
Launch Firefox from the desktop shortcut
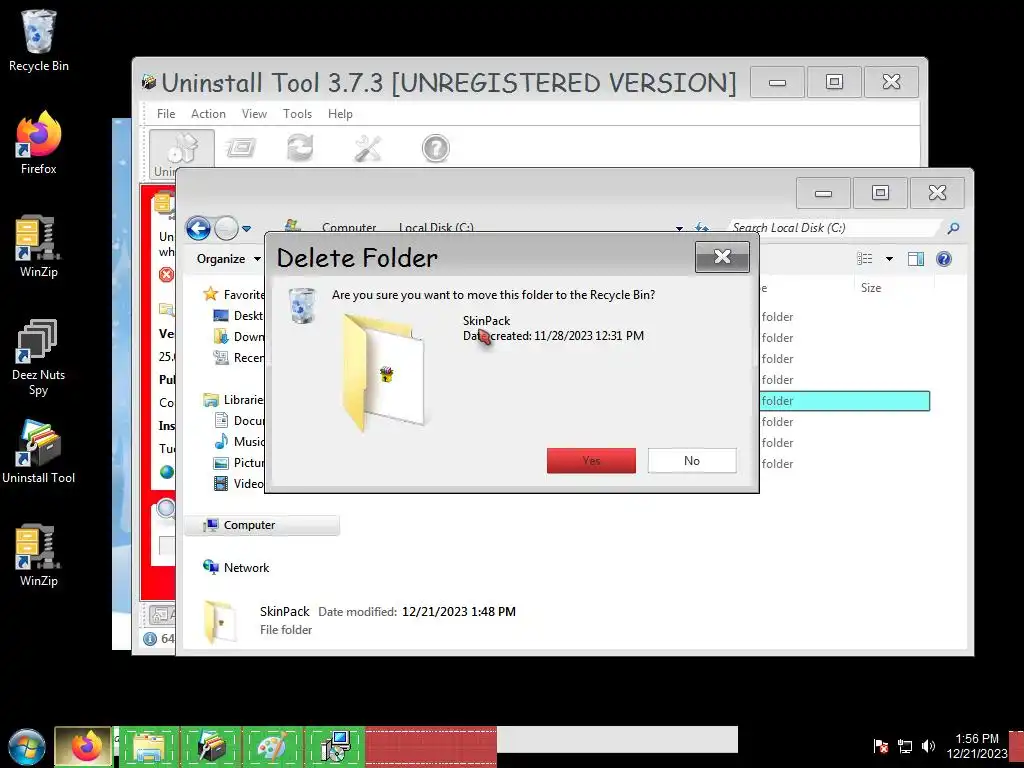(x=39, y=143)
